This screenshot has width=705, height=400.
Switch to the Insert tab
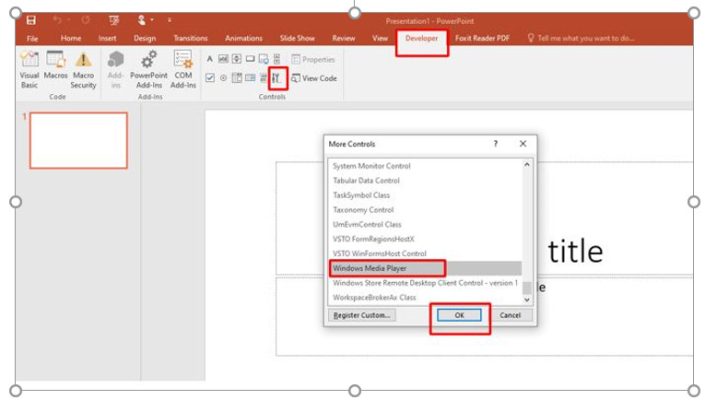pyautogui.click(x=107, y=38)
